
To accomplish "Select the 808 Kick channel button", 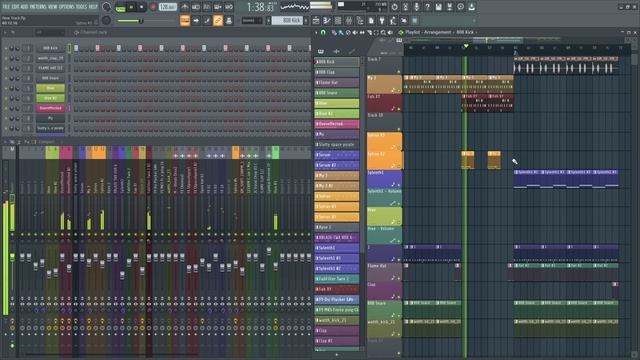I will [x=50, y=48].
